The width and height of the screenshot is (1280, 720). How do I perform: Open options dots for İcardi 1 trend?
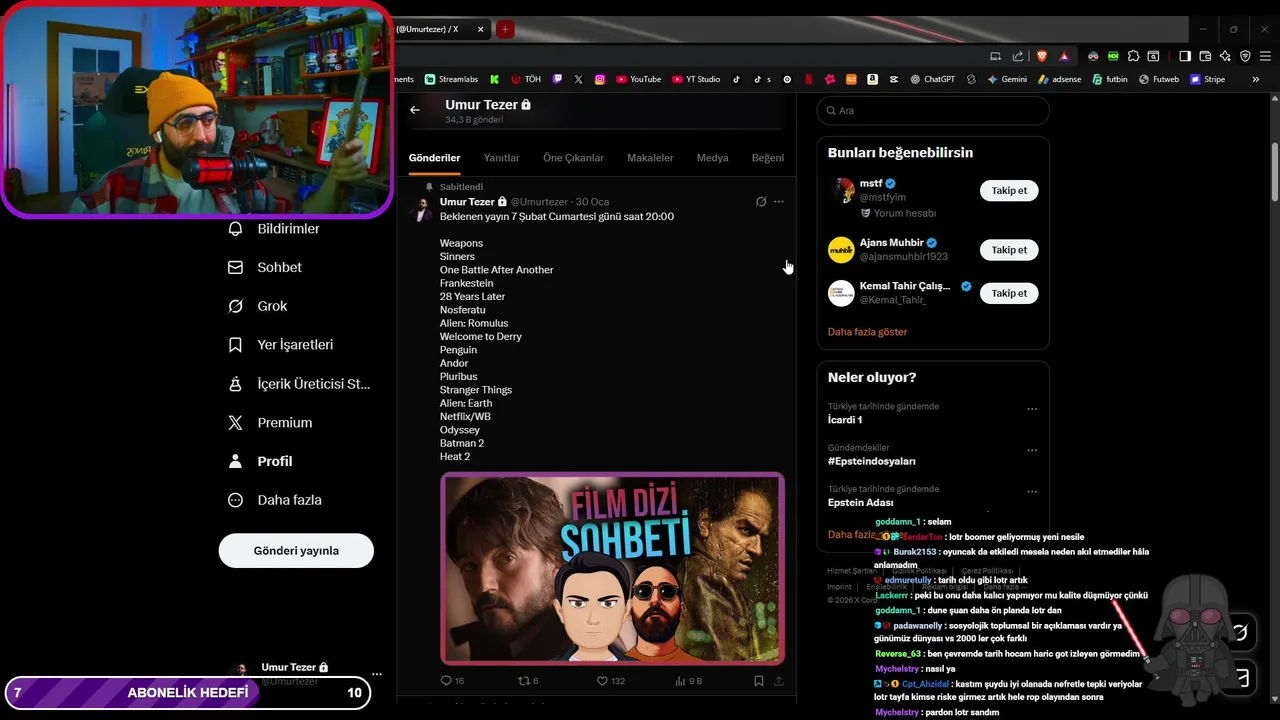(x=1032, y=409)
